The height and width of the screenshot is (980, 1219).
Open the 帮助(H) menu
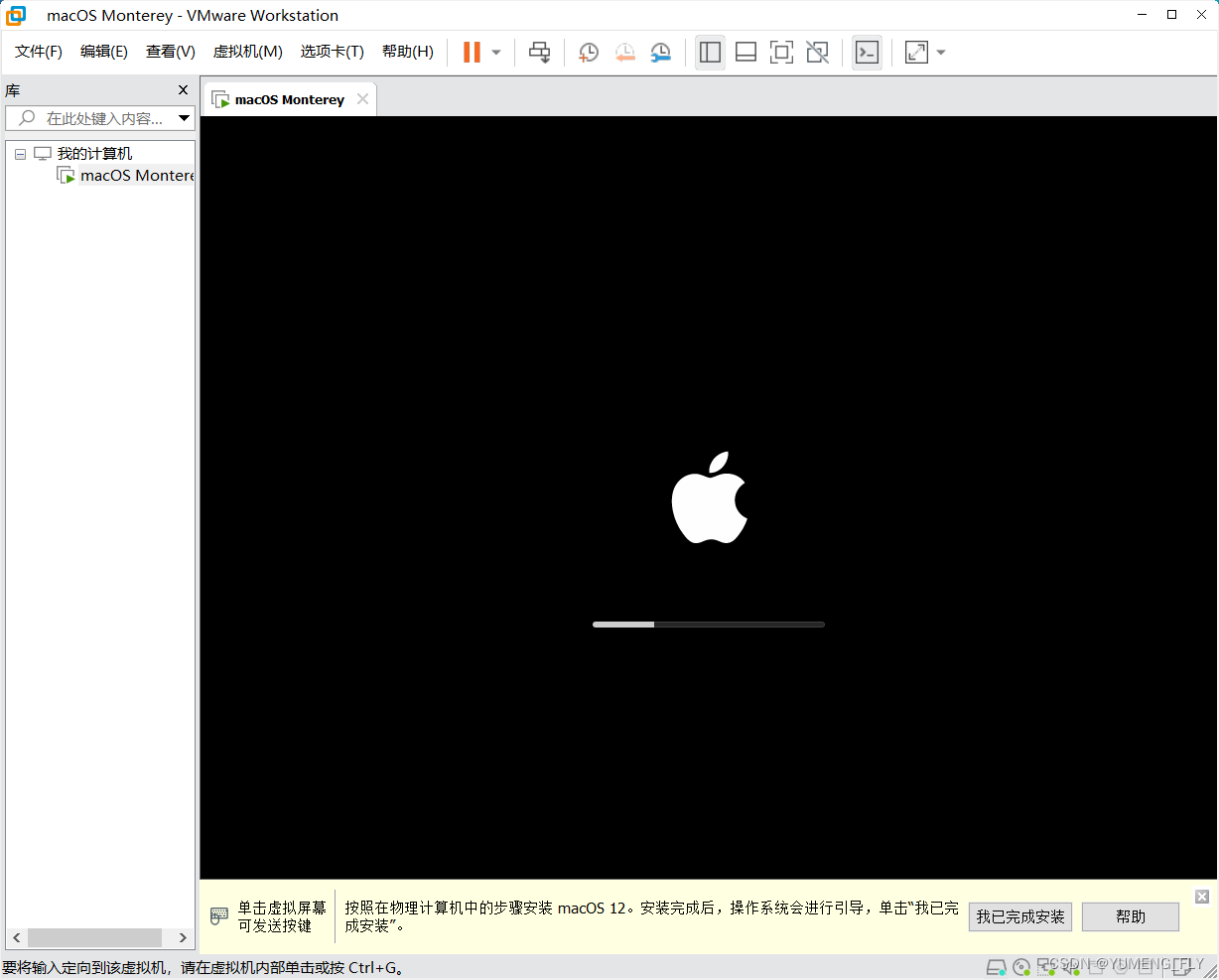408,52
